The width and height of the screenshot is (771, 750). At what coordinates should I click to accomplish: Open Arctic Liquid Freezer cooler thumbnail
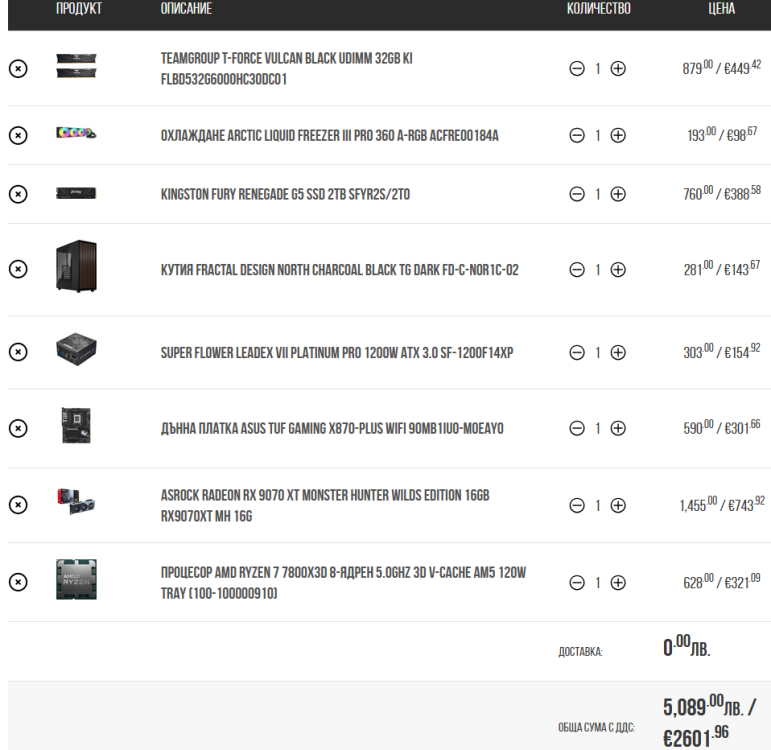click(76, 133)
